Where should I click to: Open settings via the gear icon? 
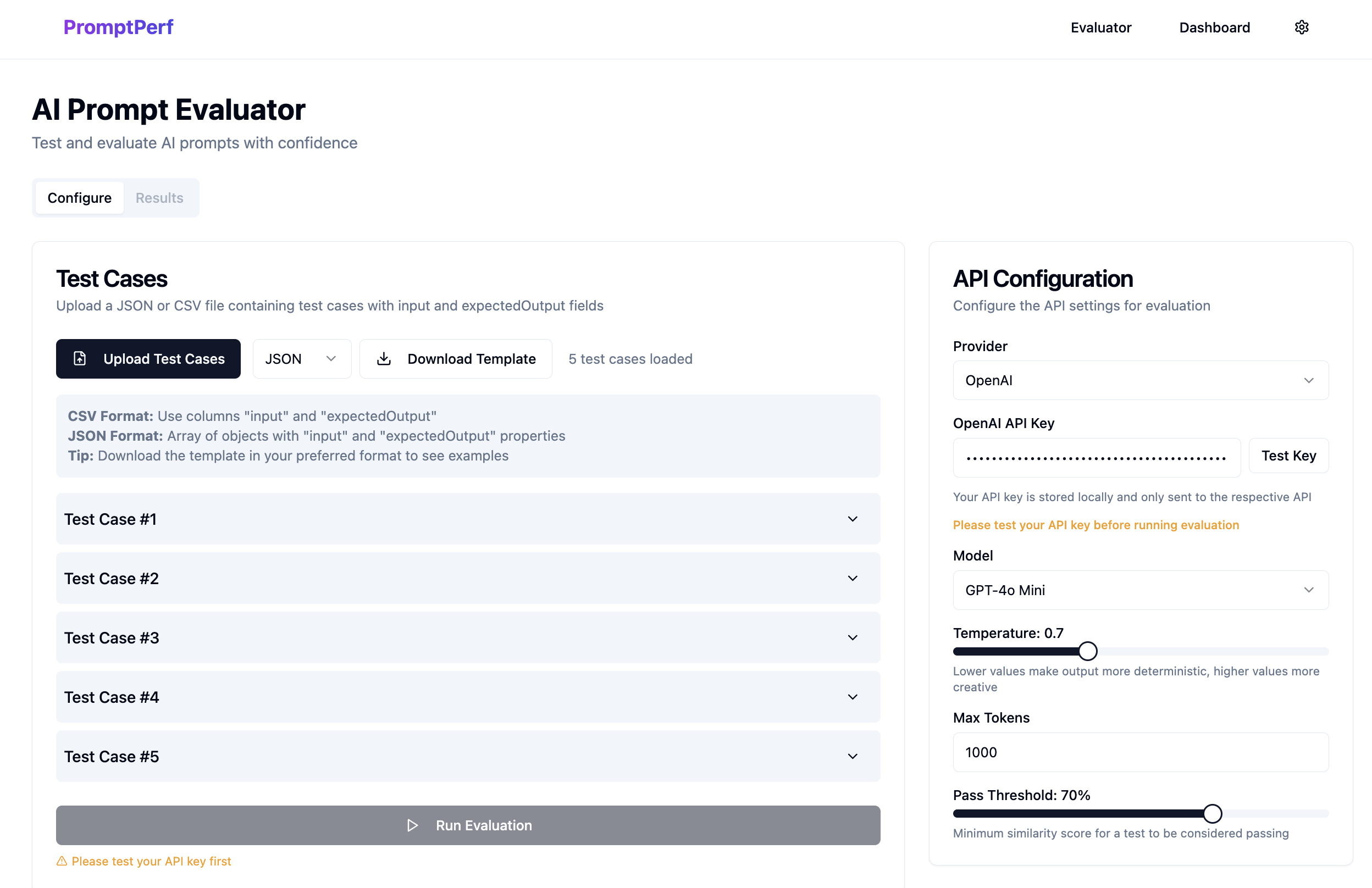tap(1301, 27)
